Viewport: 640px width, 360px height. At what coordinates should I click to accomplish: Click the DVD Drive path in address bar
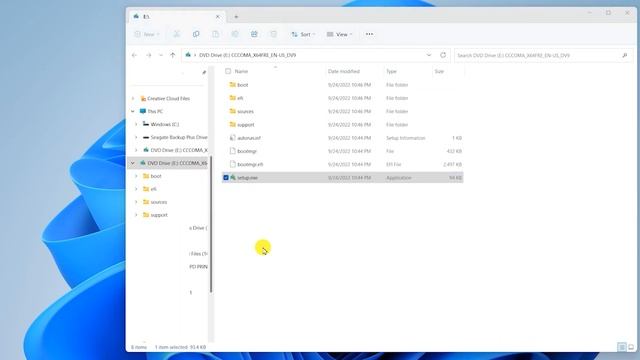pos(247,55)
